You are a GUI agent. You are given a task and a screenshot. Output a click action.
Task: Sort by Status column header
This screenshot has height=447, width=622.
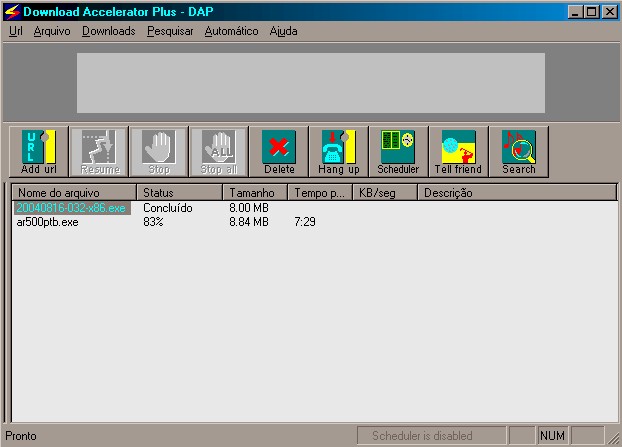pos(180,193)
